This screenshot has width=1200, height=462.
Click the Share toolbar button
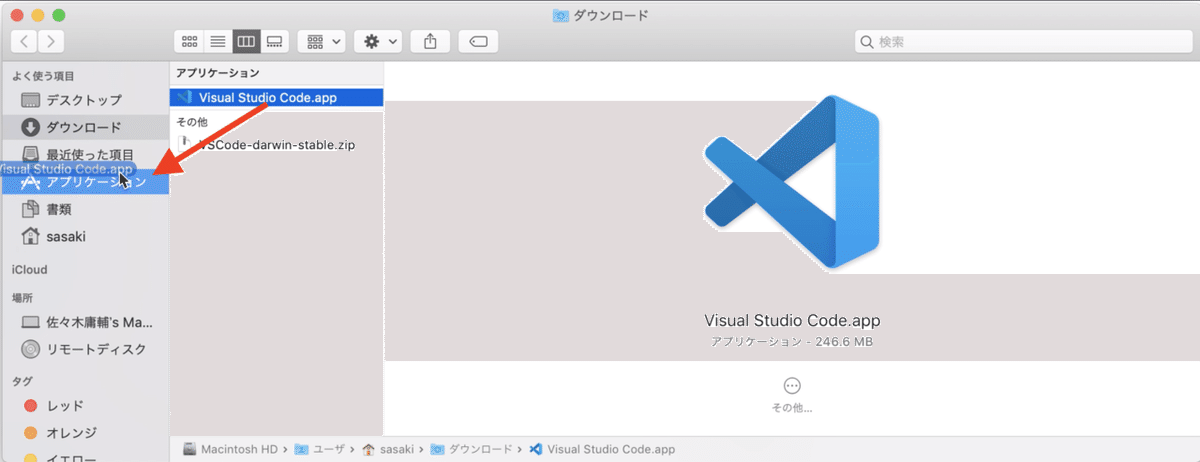431,41
